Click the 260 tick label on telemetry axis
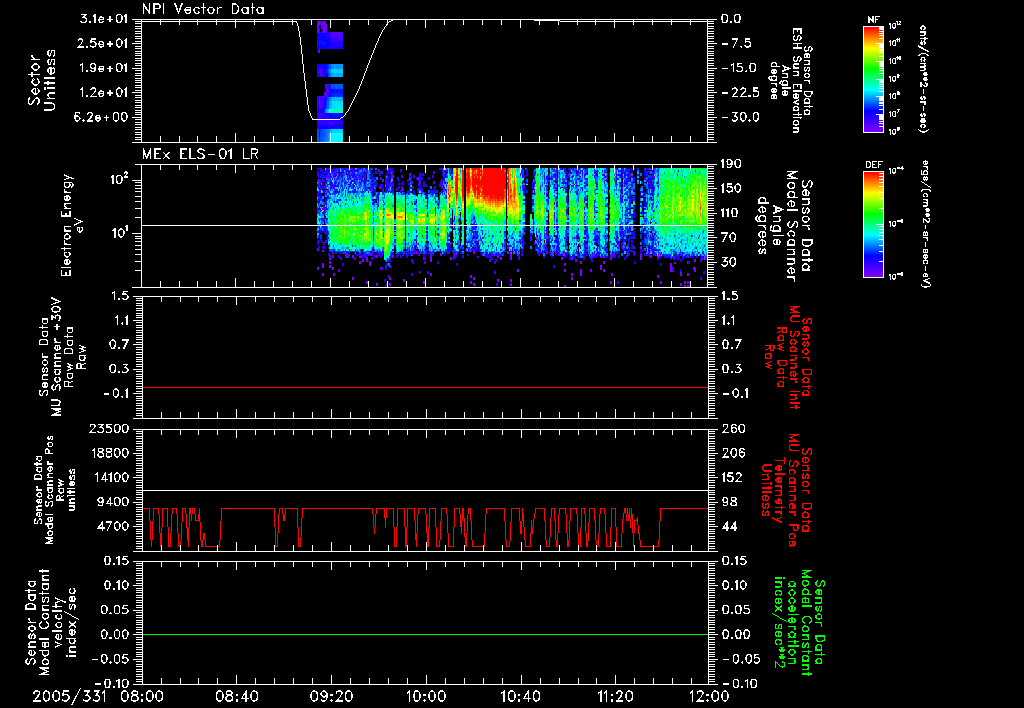1024x708 pixels. pyautogui.click(x=733, y=429)
